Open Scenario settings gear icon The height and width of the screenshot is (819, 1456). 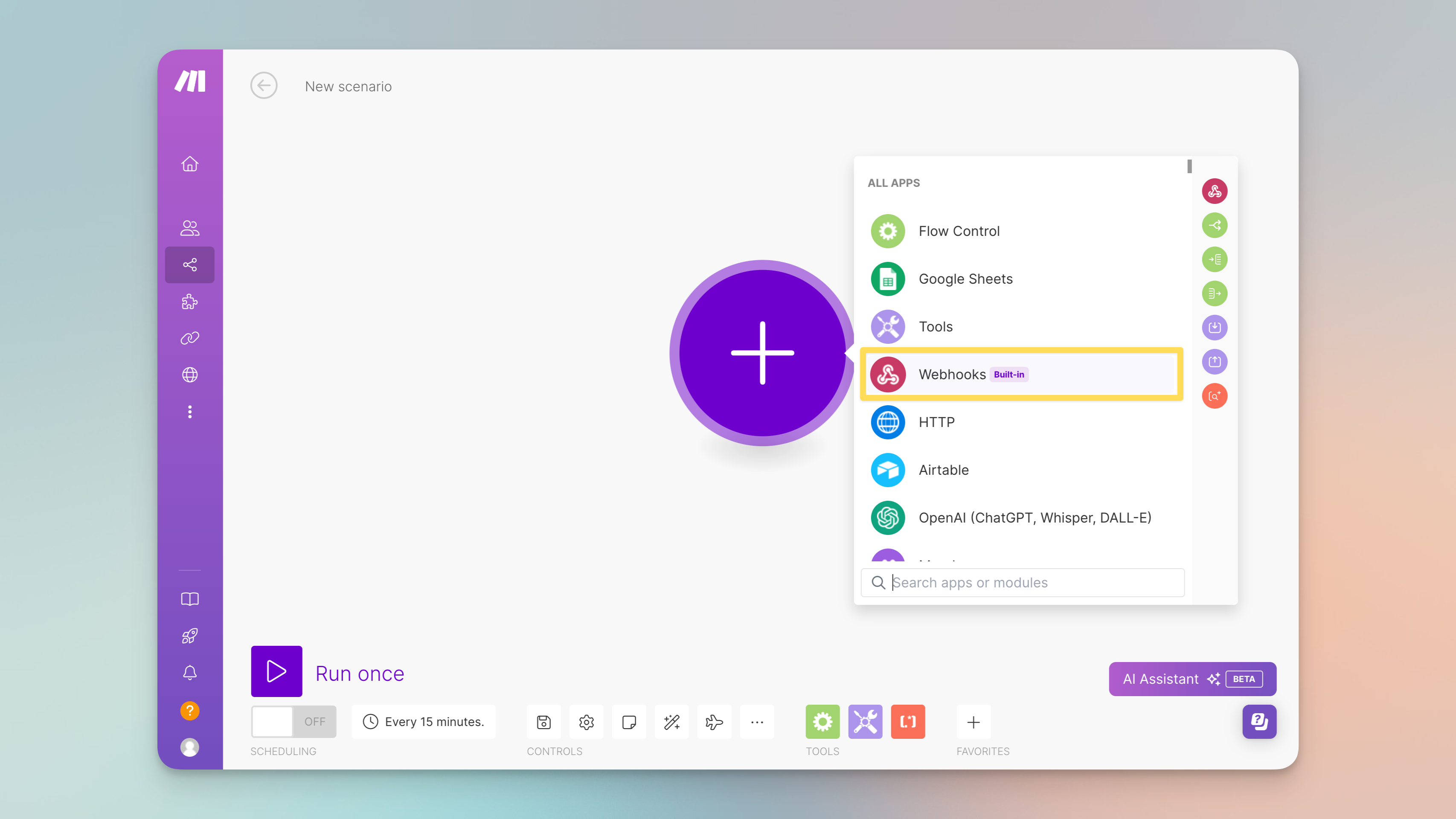click(587, 722)
